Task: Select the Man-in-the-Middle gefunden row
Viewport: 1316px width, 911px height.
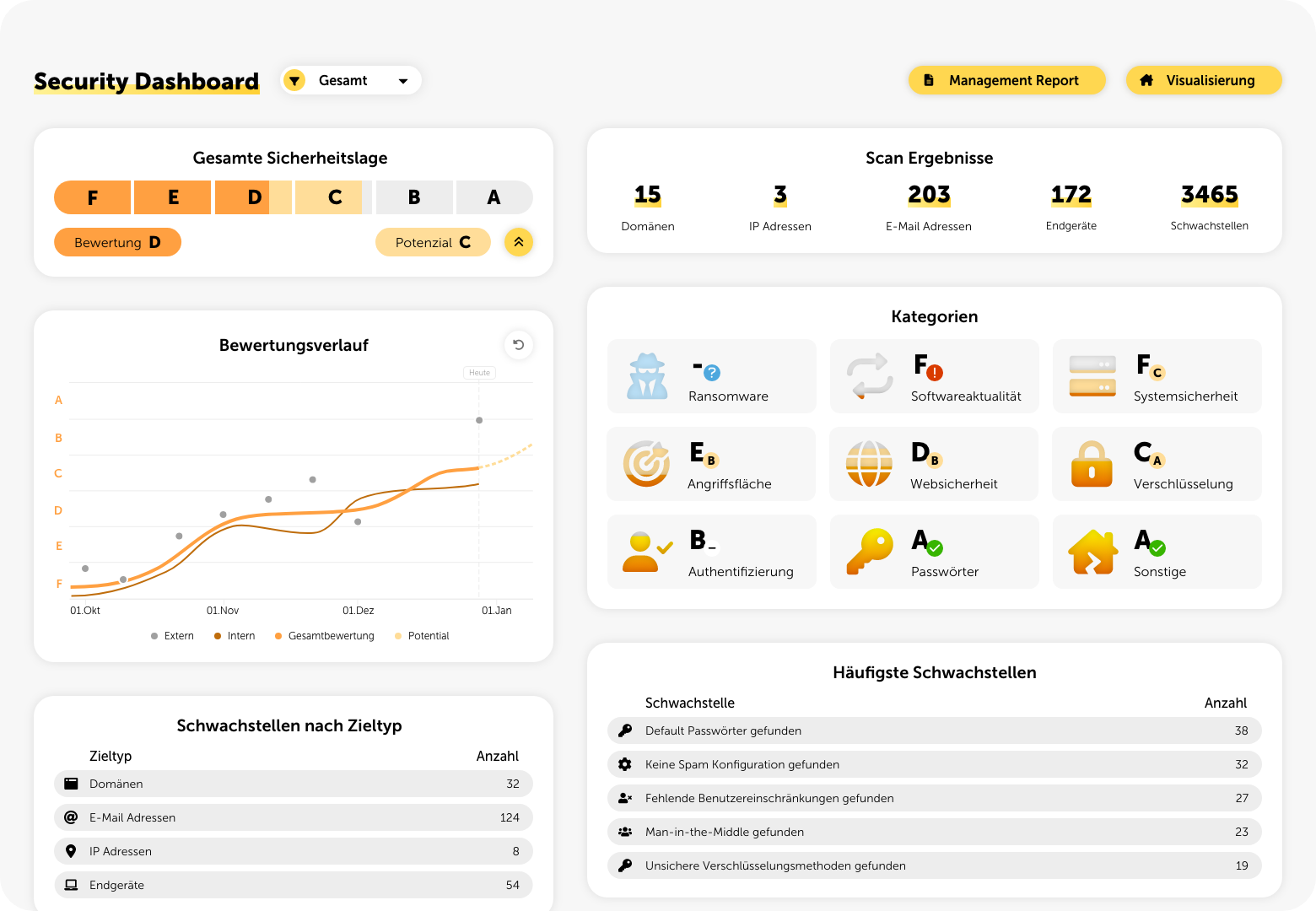Action: (935, 832)
